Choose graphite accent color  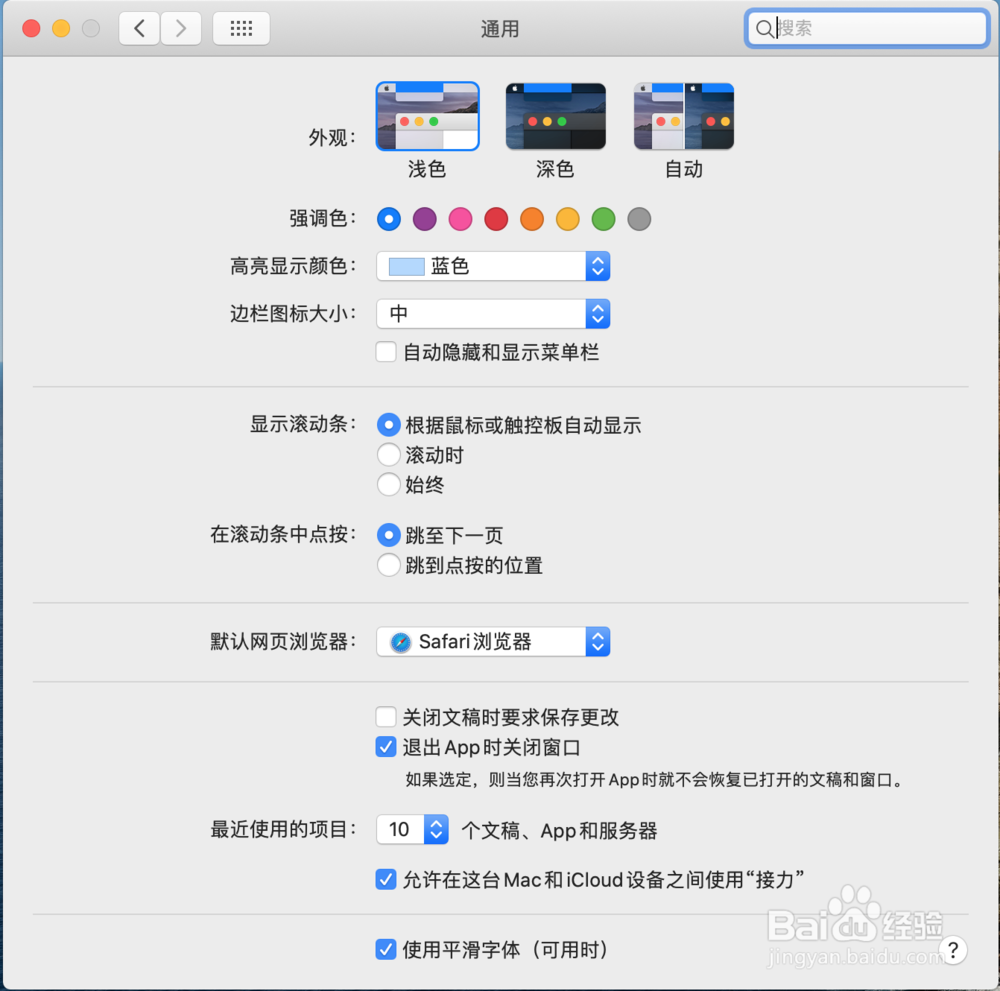[x=639, y=219]
